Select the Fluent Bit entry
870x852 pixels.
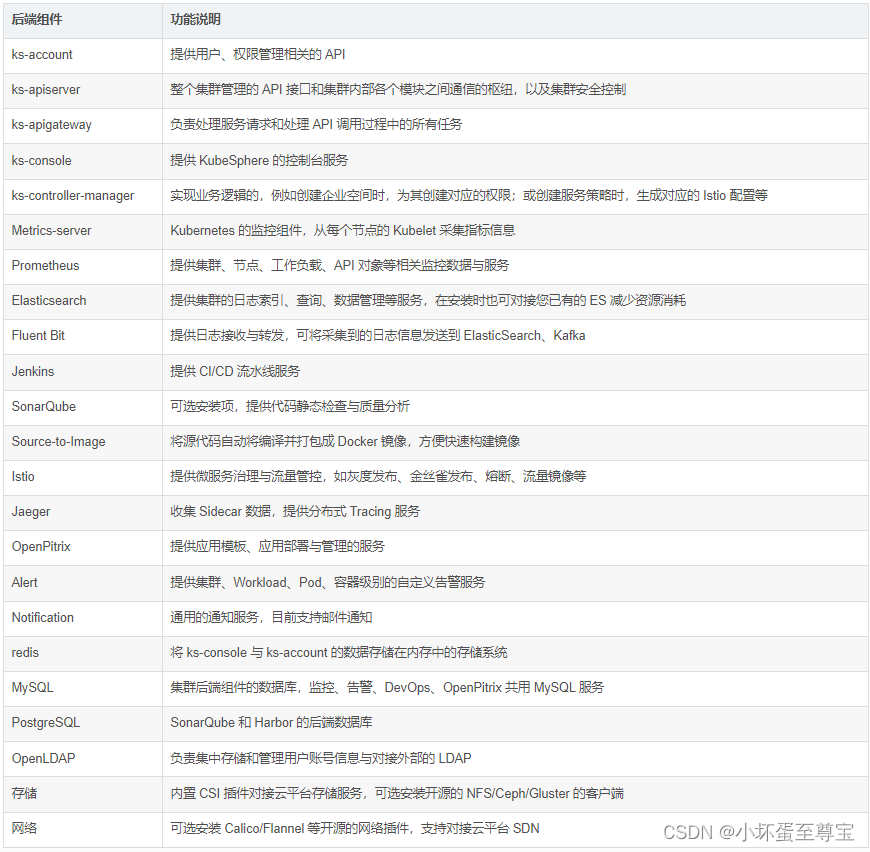pyautogui.click(x=38, y=336)
